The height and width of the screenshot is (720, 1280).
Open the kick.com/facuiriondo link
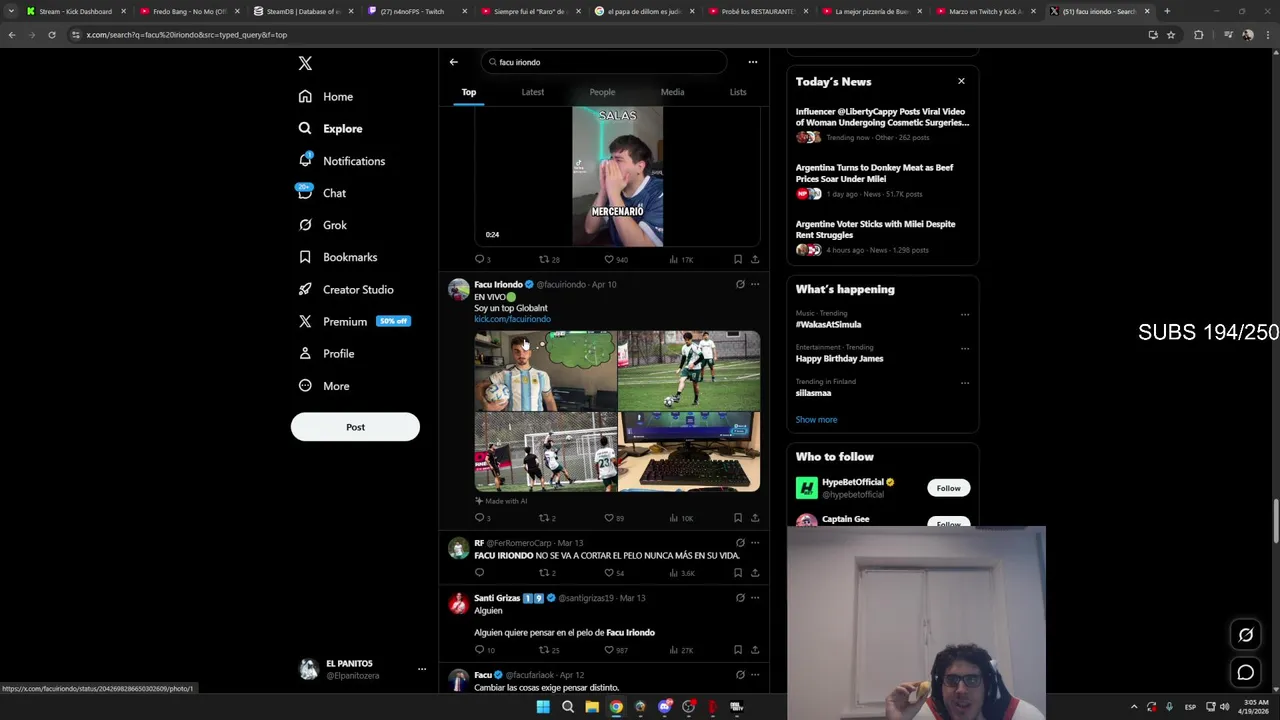pos(512,319)
